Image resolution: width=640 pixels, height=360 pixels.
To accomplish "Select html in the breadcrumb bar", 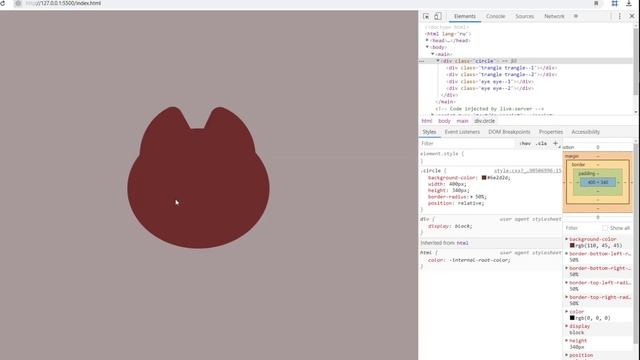I will coord(427,121).
